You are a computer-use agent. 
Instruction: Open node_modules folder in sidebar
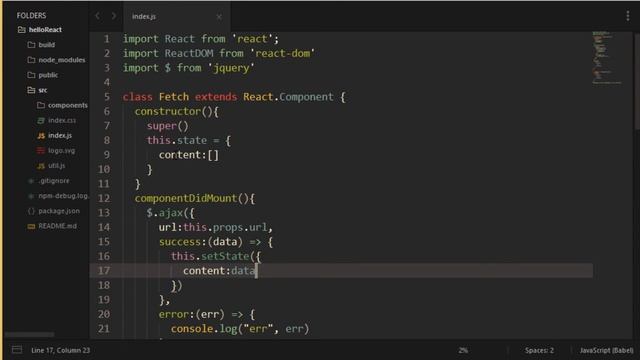[62, 60]
